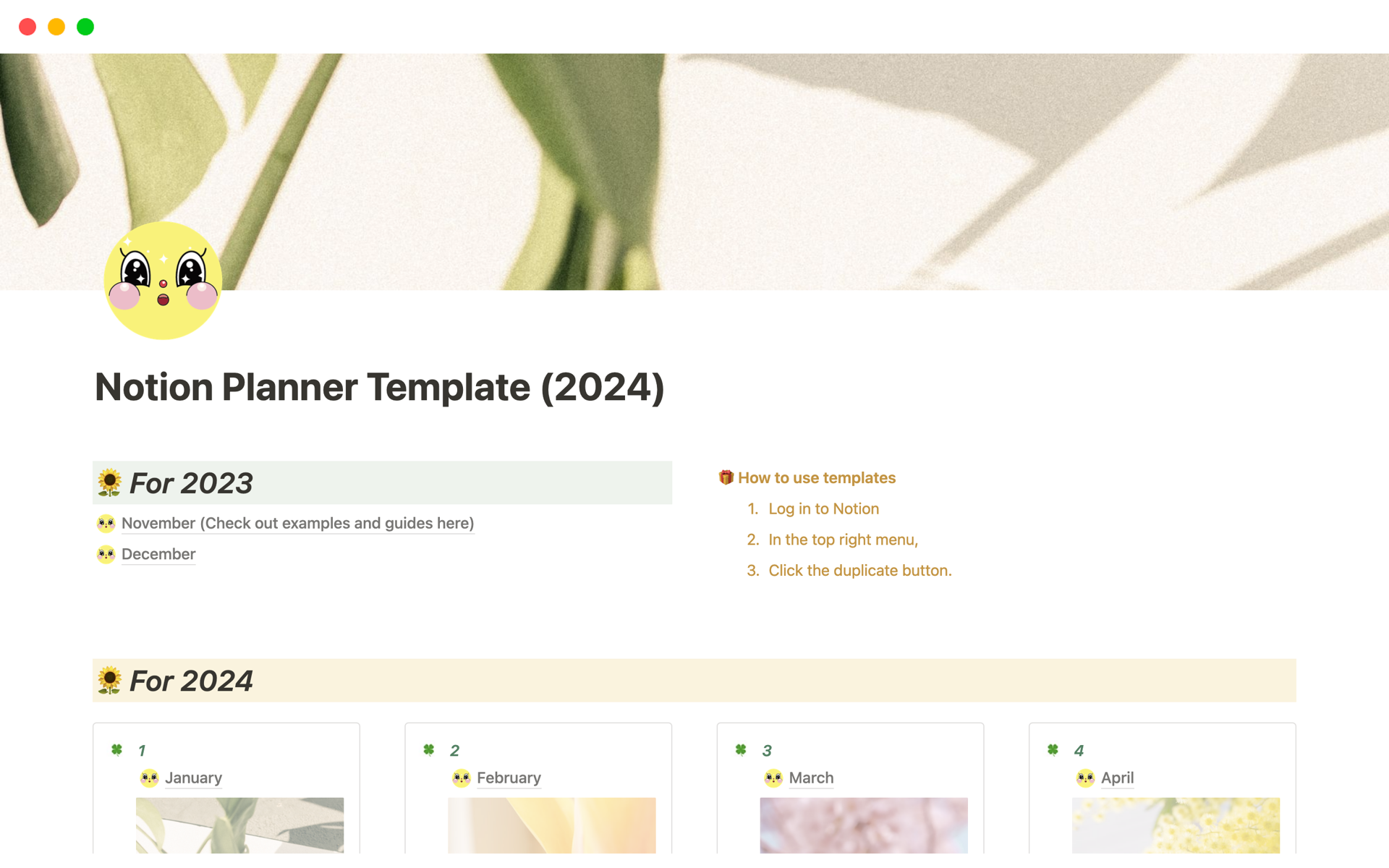Expand the For 2023 section
Screen dimensions: 1389x868
tap(189, 483)
